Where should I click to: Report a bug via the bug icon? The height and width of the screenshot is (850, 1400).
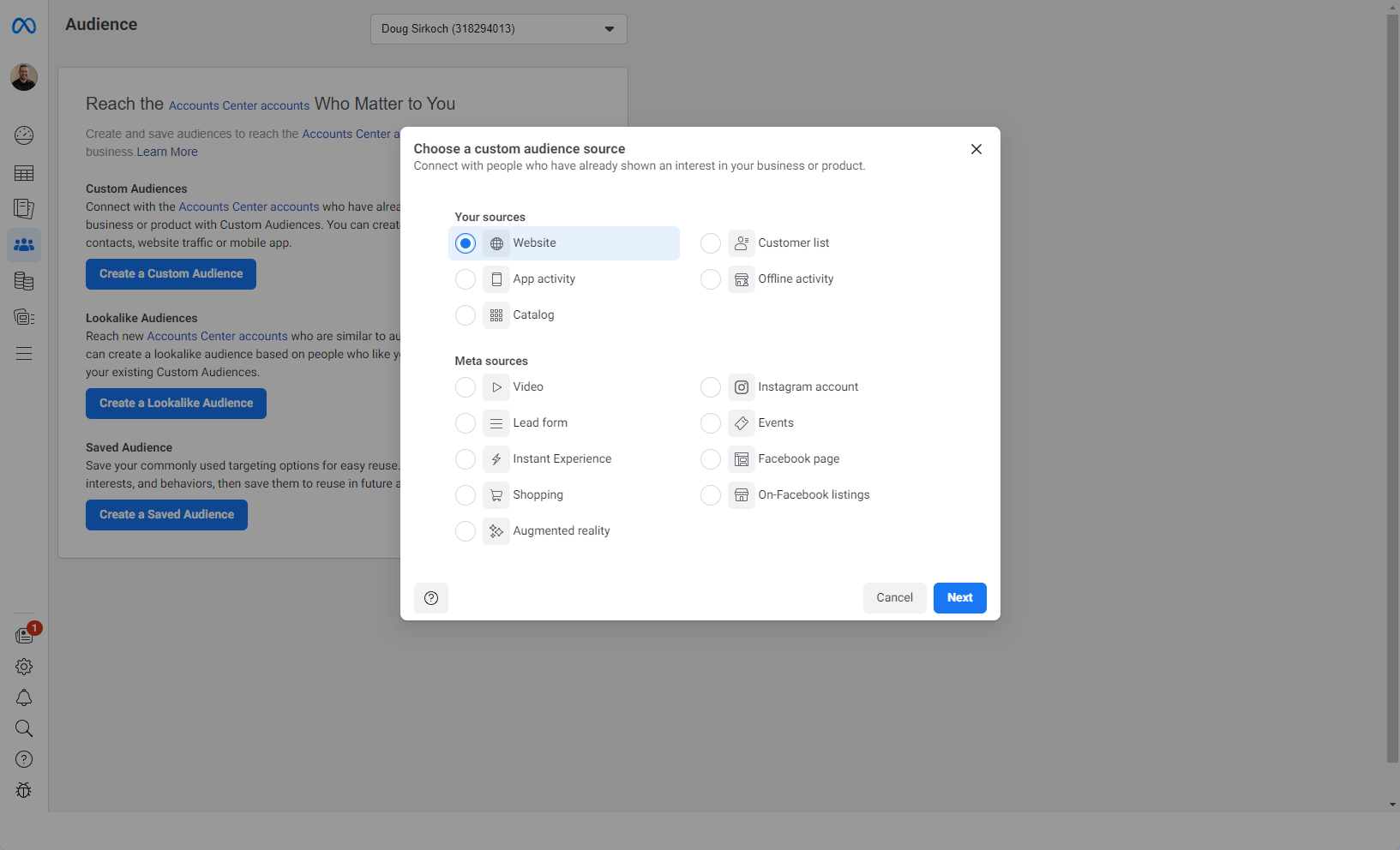pyautogui.click(x=24, y=790)
